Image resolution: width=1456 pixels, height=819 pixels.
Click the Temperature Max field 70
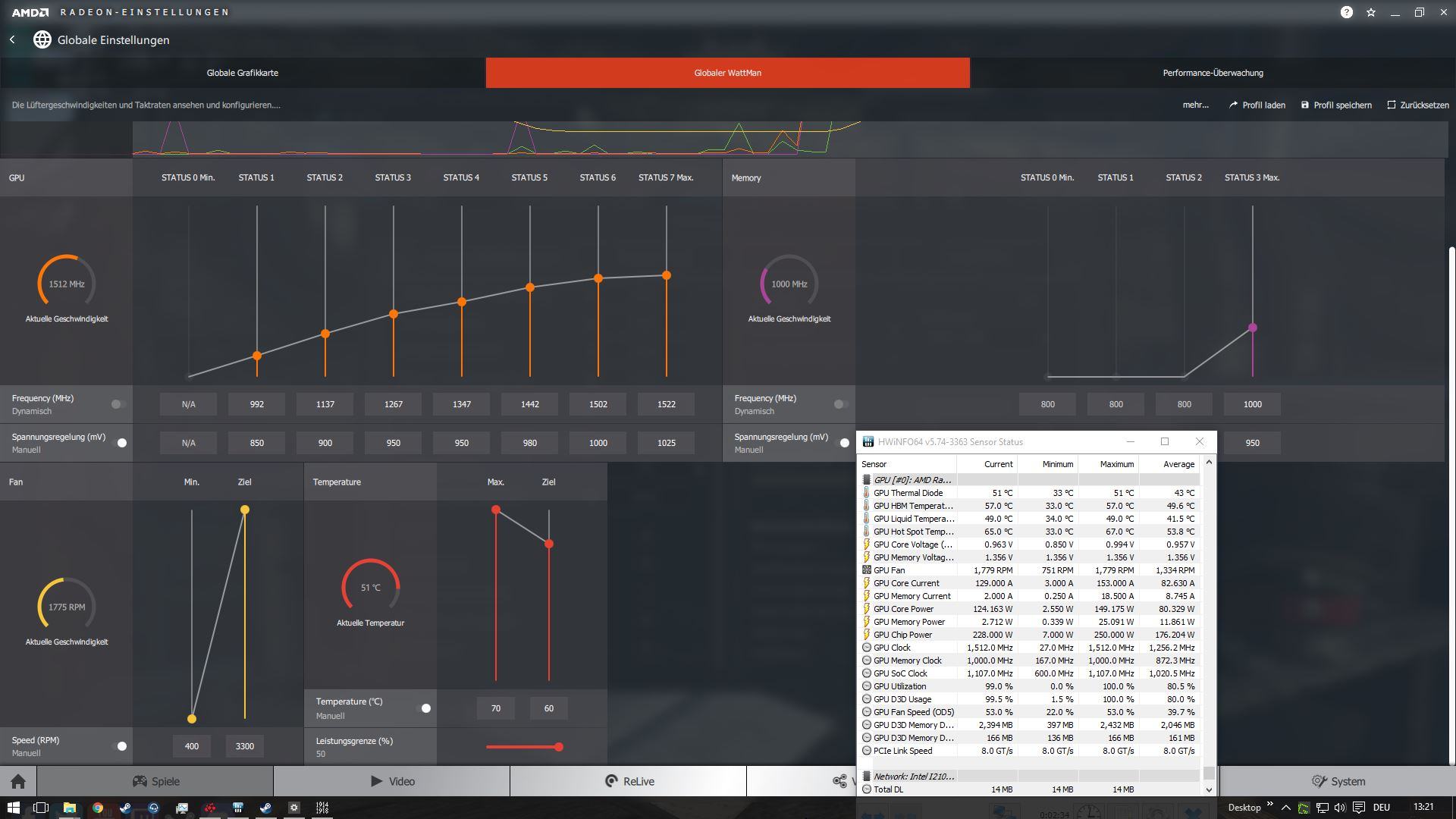pos(496,708)
